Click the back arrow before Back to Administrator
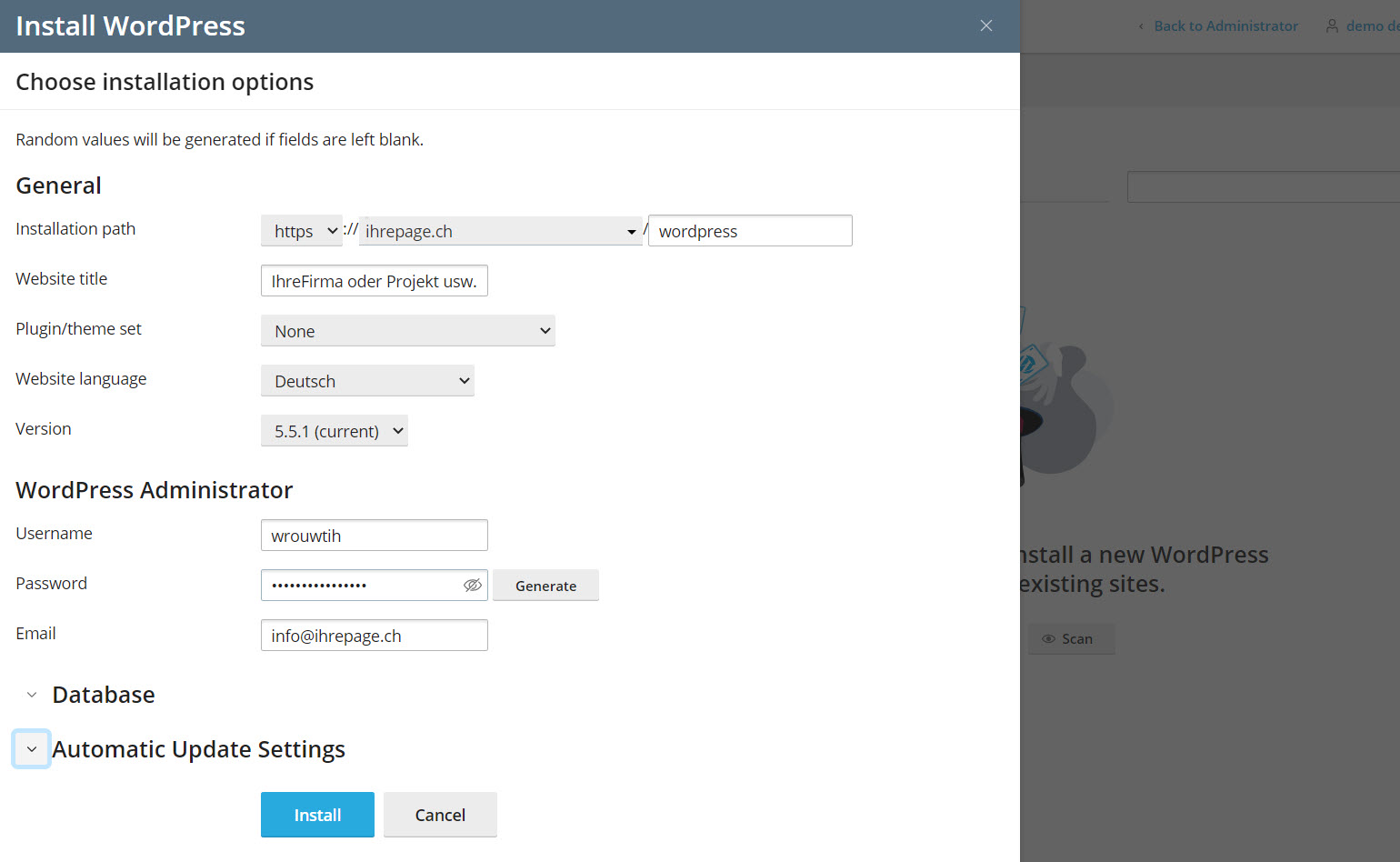1400x862 pixels. tap(1141, 25)
